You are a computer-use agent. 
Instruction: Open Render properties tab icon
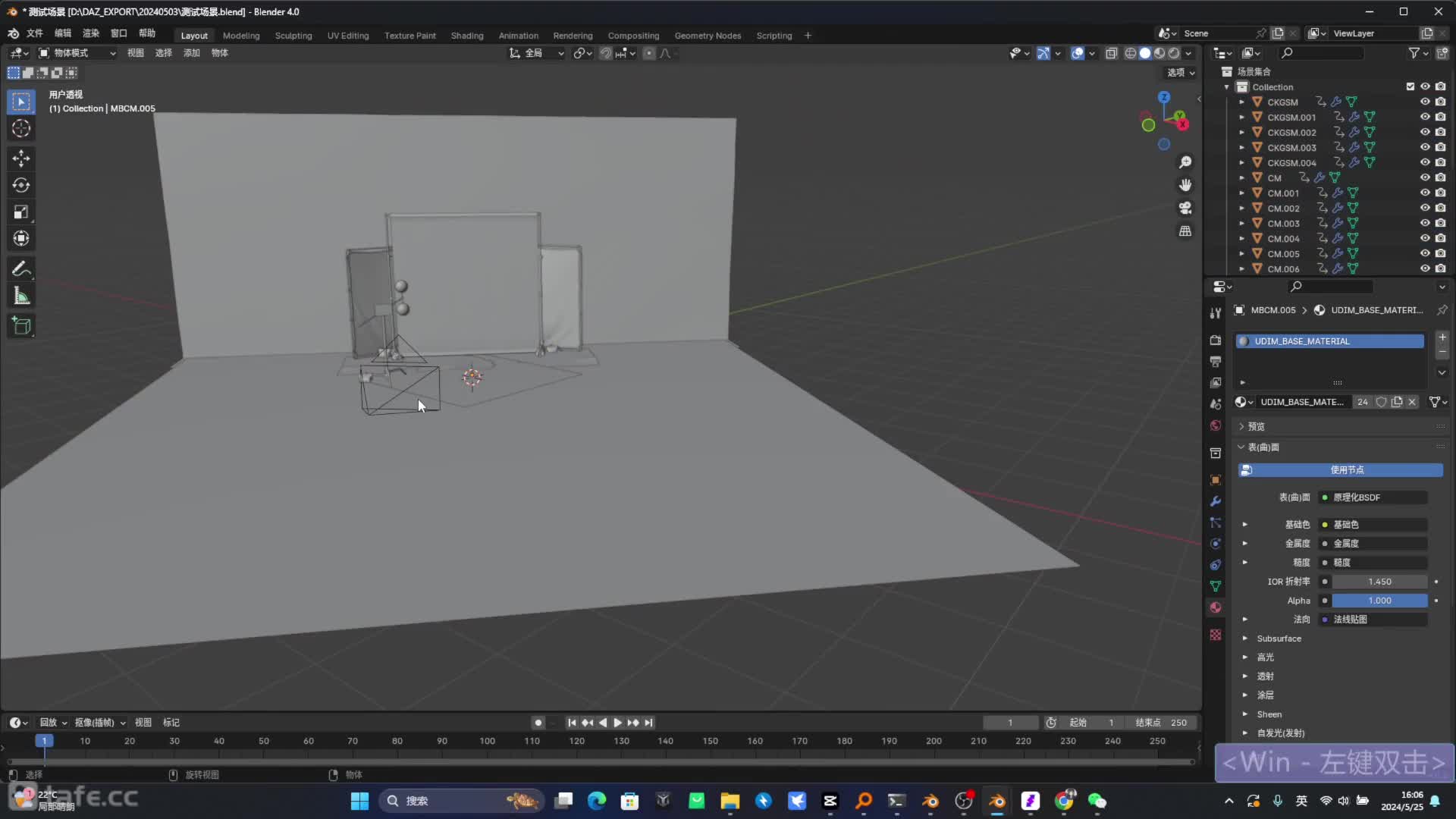click(x=1216, y=340)
